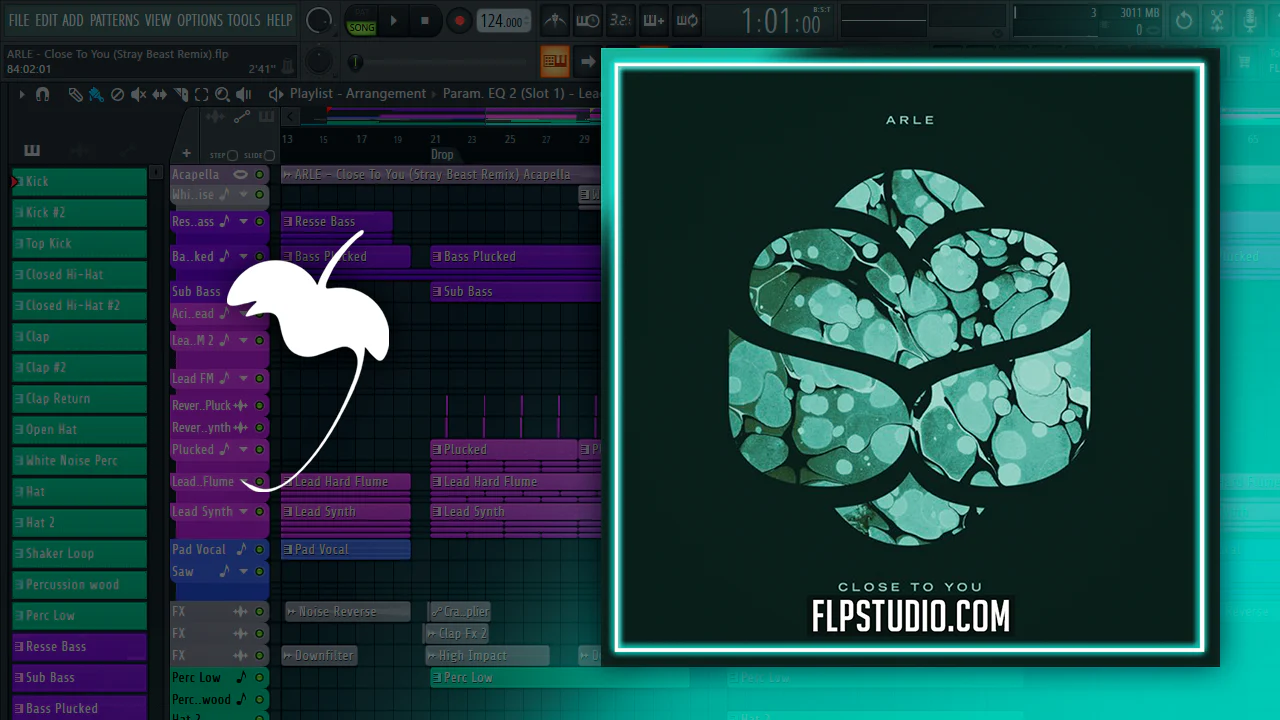The height and width of the screenshot is (720, 1280).
Task: Select the Slice tool in playlist toolbar
Action: [181, 94]
